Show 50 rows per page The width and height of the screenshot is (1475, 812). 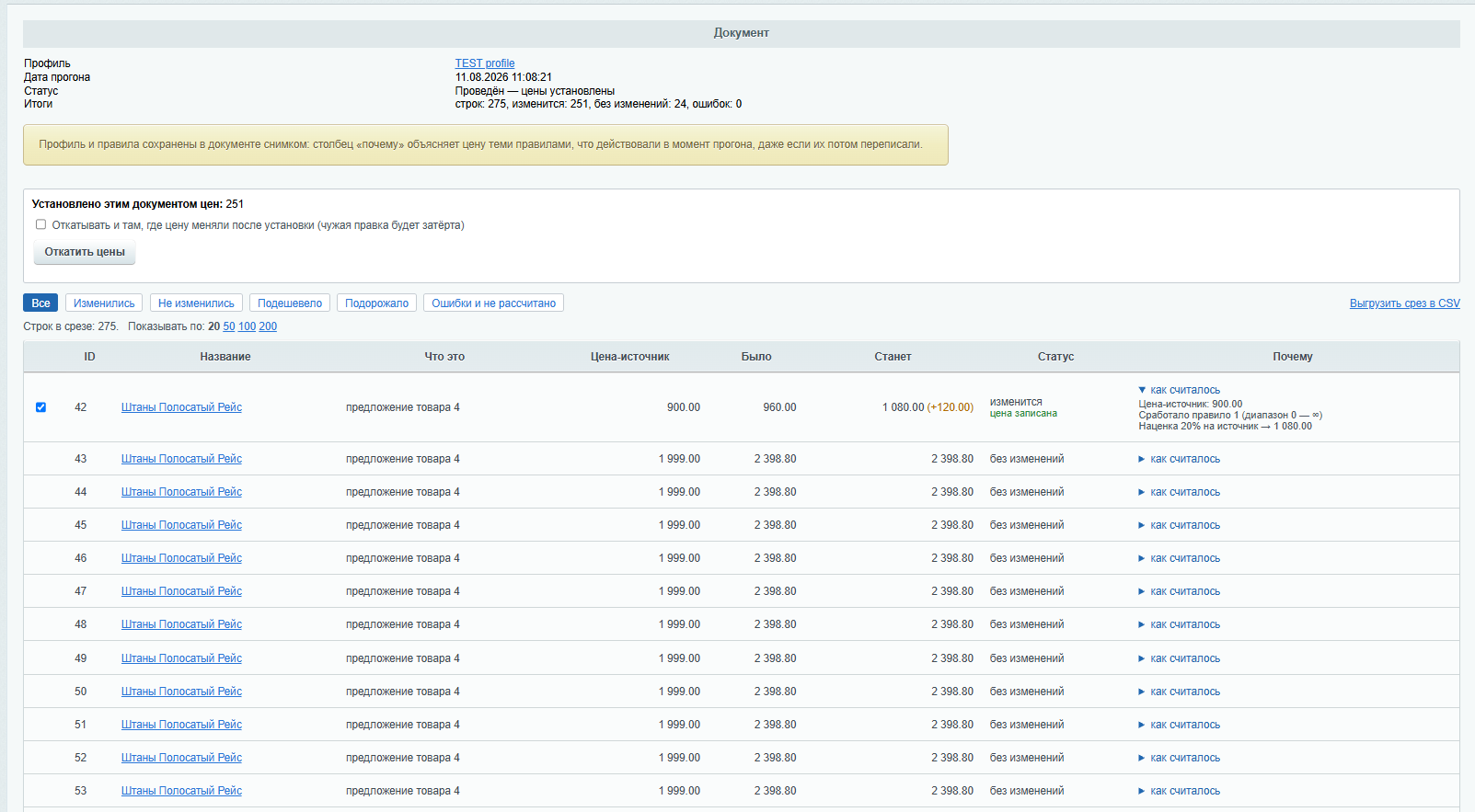tap(229, 326)
